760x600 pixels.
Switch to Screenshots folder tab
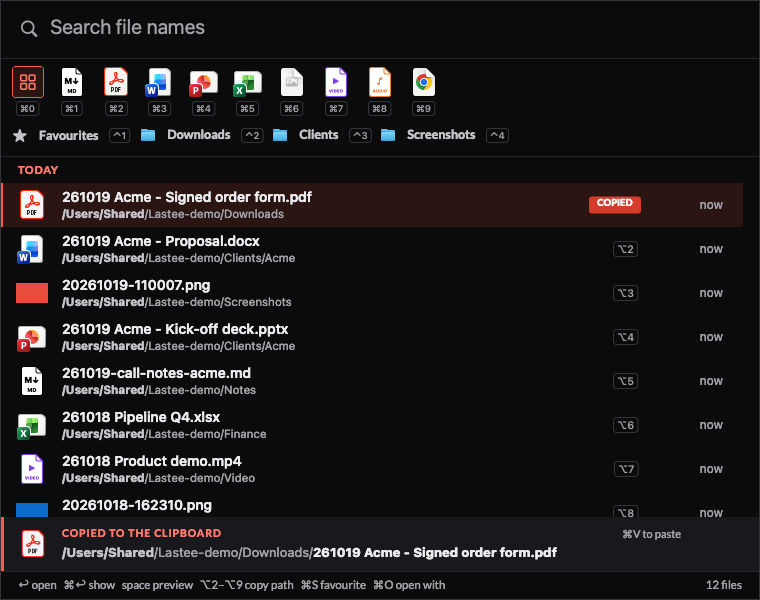(441, 135)
